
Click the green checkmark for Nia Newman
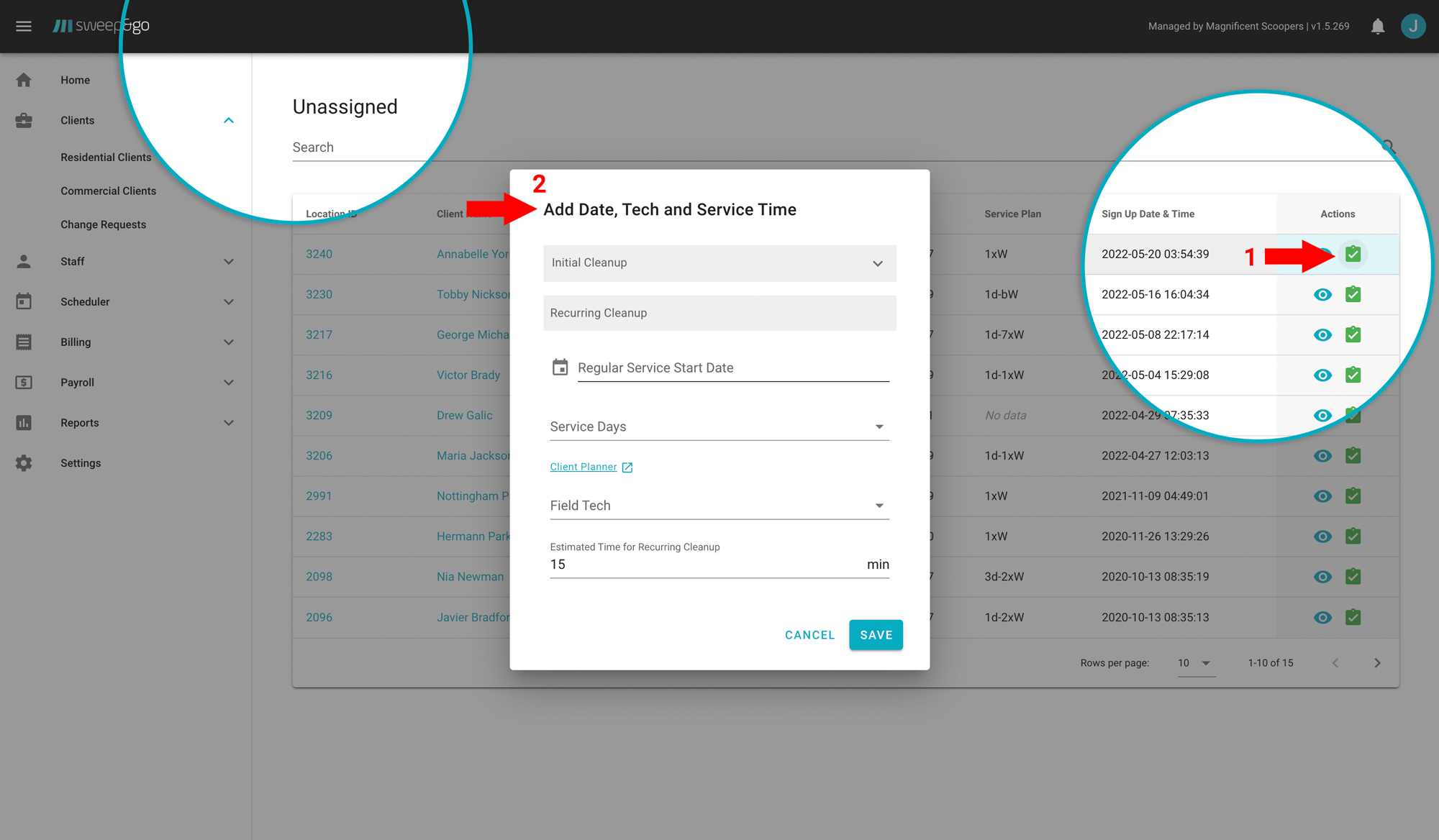(1353, 576)
